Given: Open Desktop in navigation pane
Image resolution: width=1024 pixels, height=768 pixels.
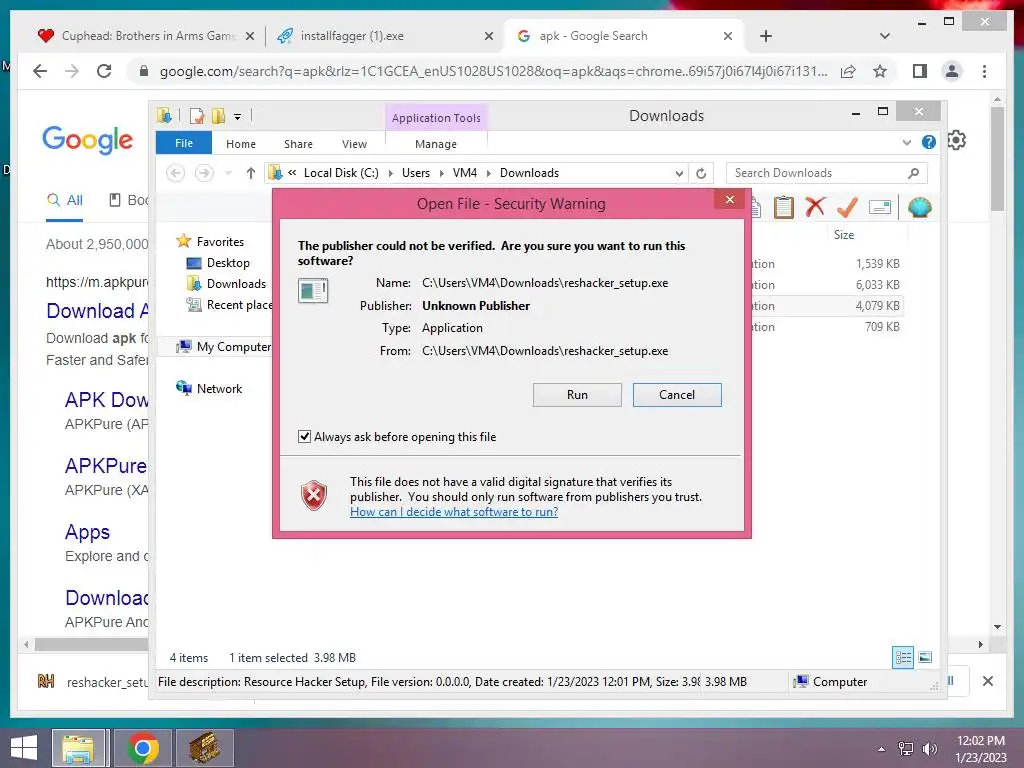Looking at the screenshot, I should pos(228,263).
